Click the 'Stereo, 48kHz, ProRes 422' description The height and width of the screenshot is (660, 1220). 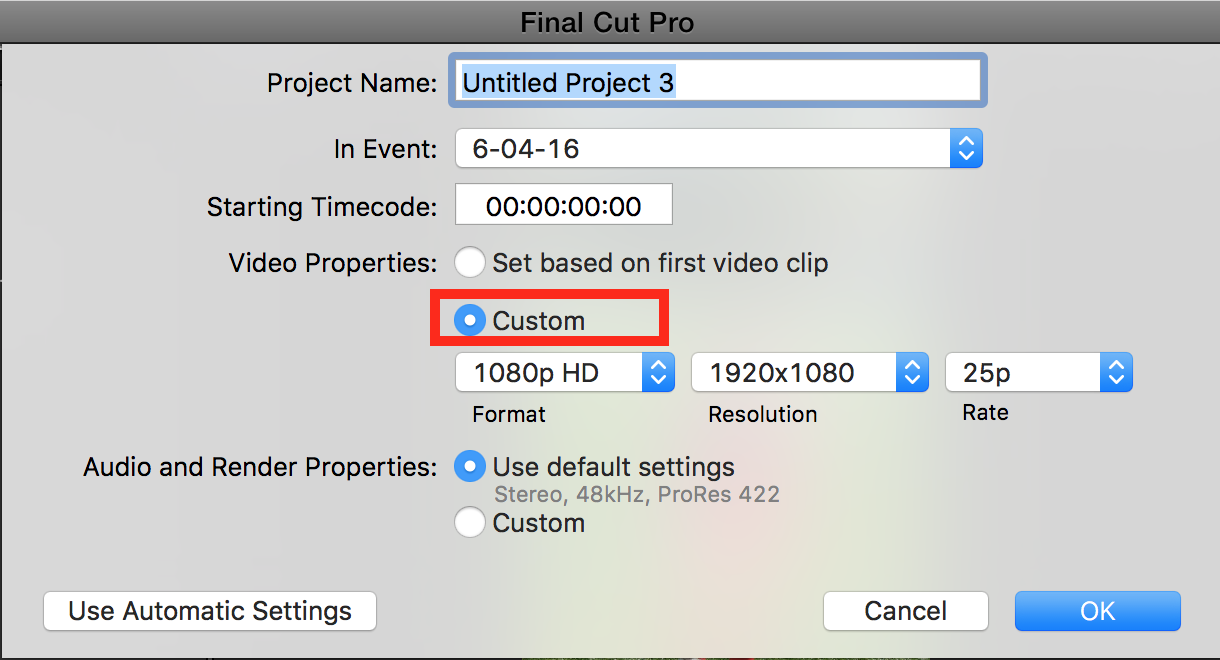pyautogui.click(x=637, y=494)
